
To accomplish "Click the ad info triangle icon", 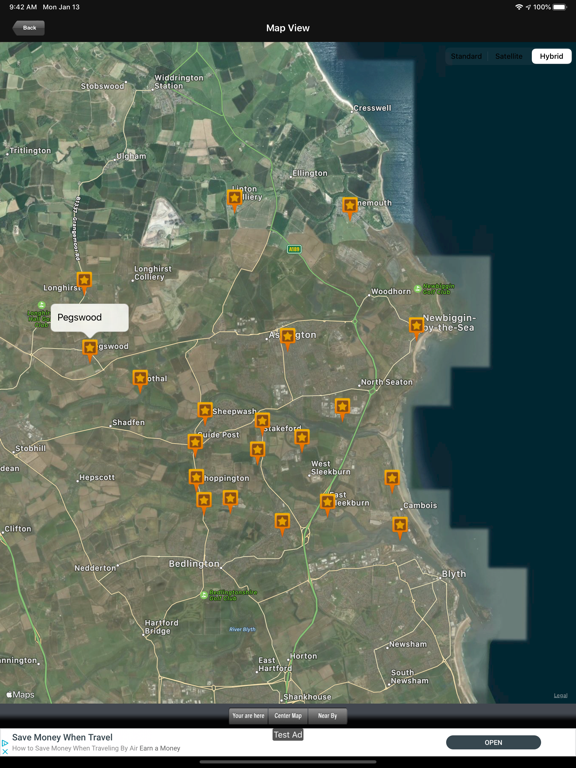I will coord(5,743).
